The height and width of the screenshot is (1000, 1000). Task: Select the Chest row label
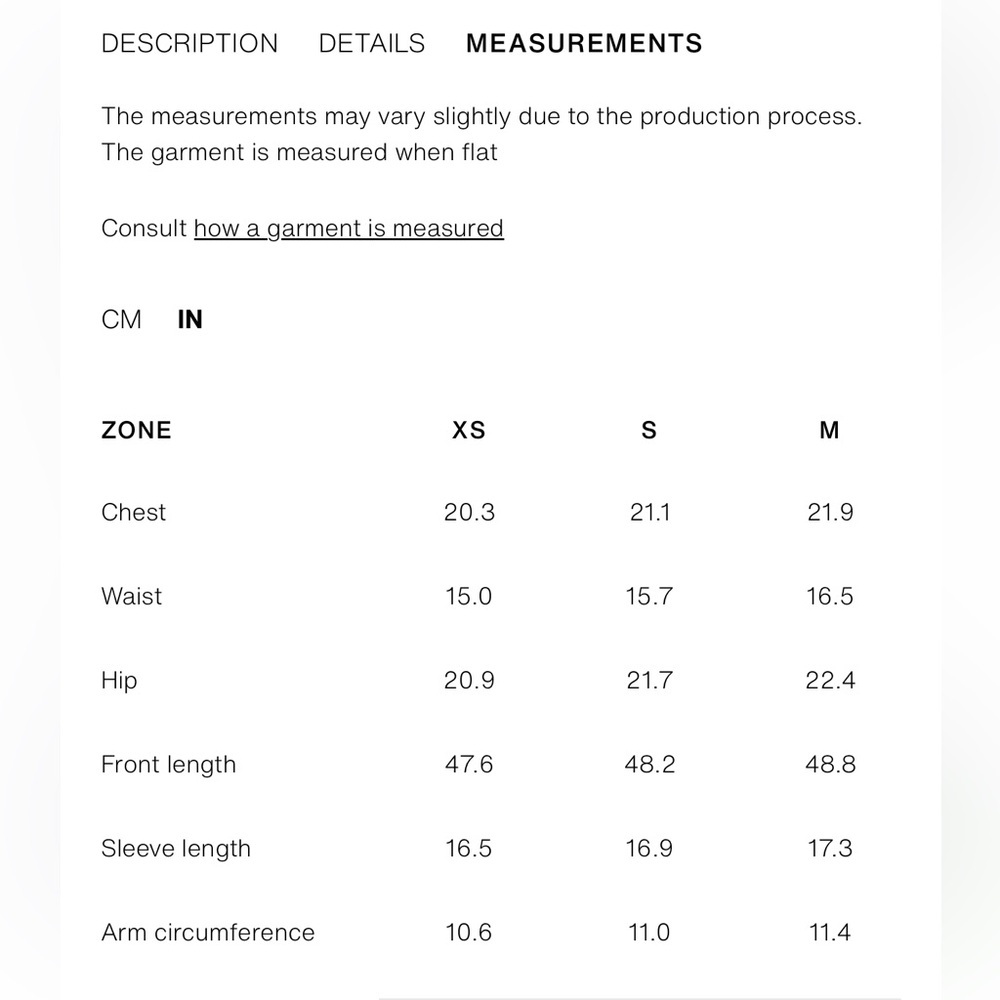tap(133, 512)
